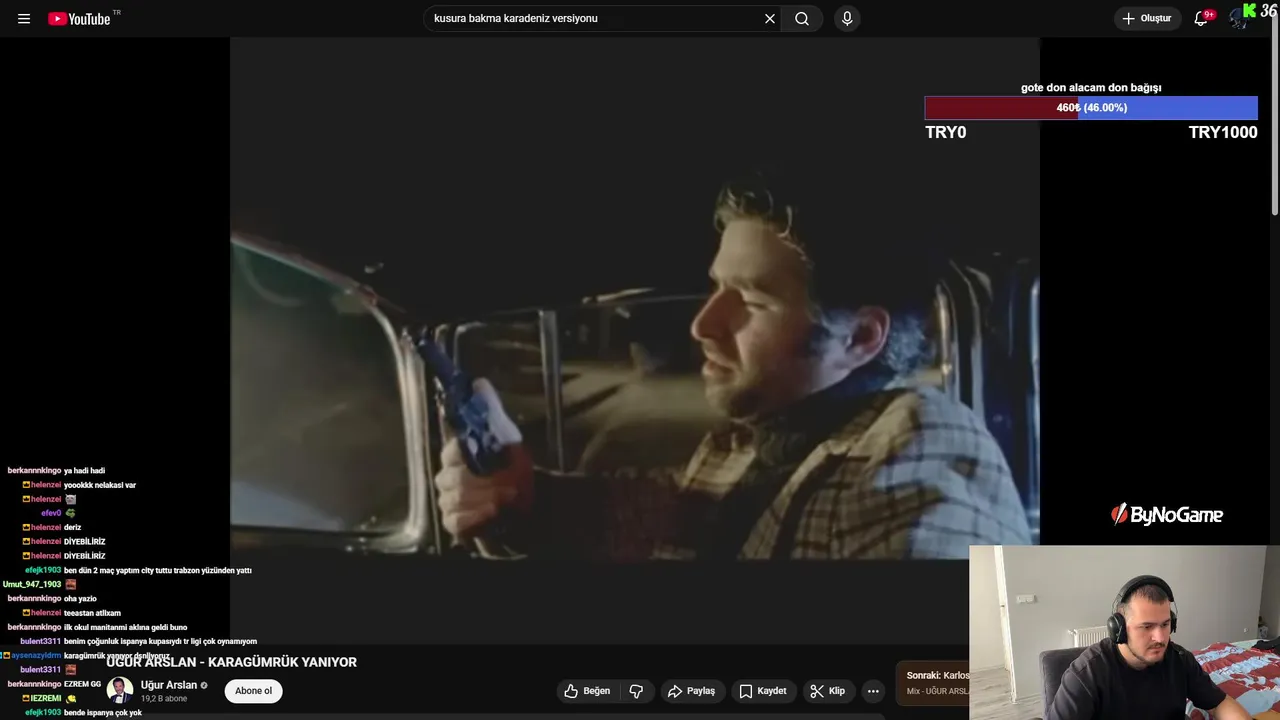Open the notifications bell
The height and width of the screenshot is (720, 1280).
point(1202,19)
